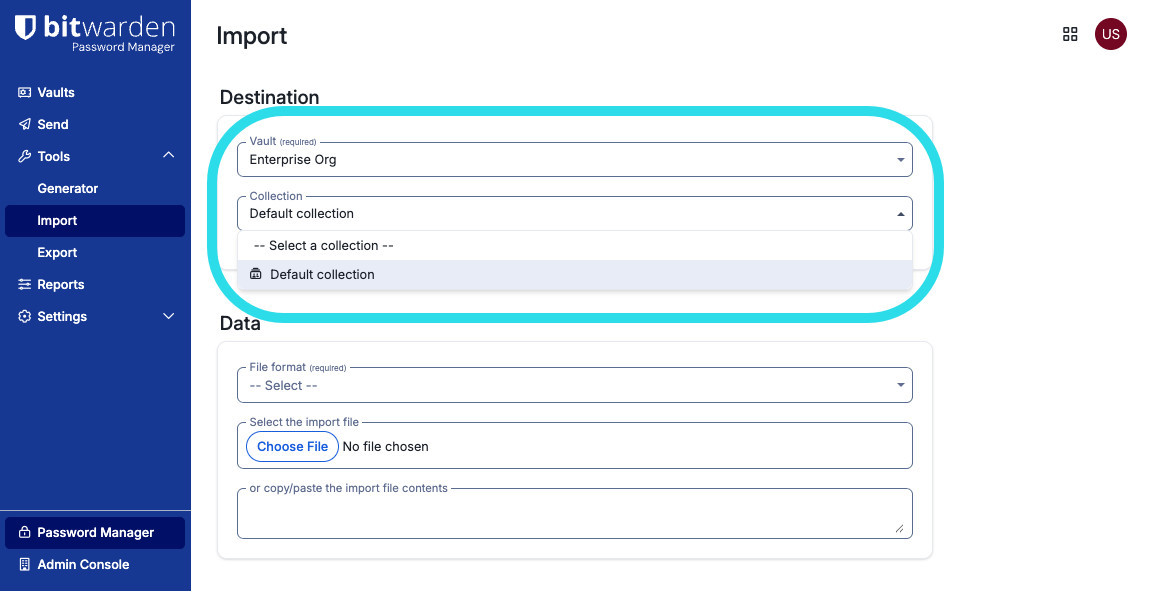Click the Send paper plane icon
This screenshot has height=591, width=1156.
click(25, 124)
